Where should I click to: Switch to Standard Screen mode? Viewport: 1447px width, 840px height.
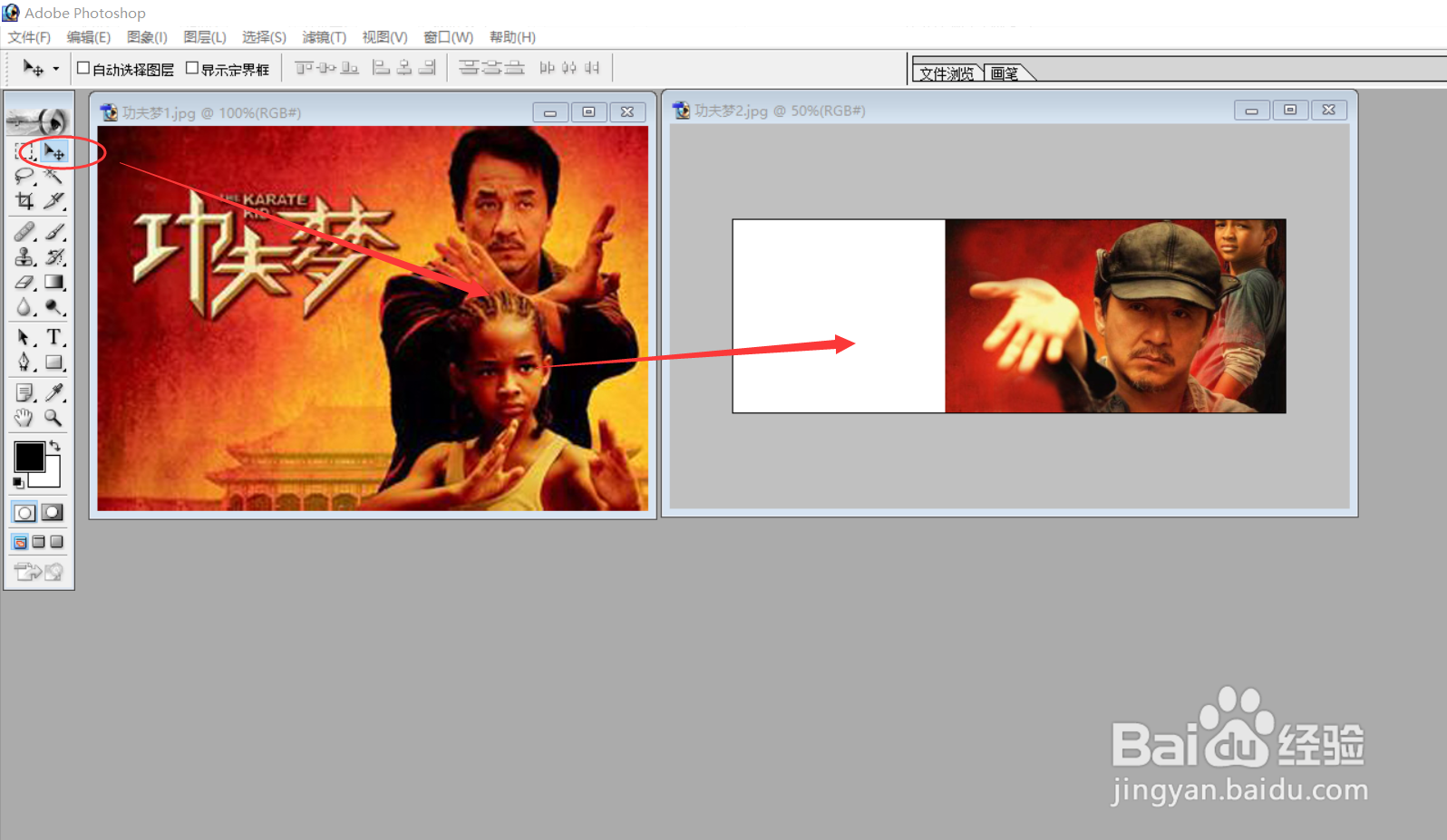point(20,542)
